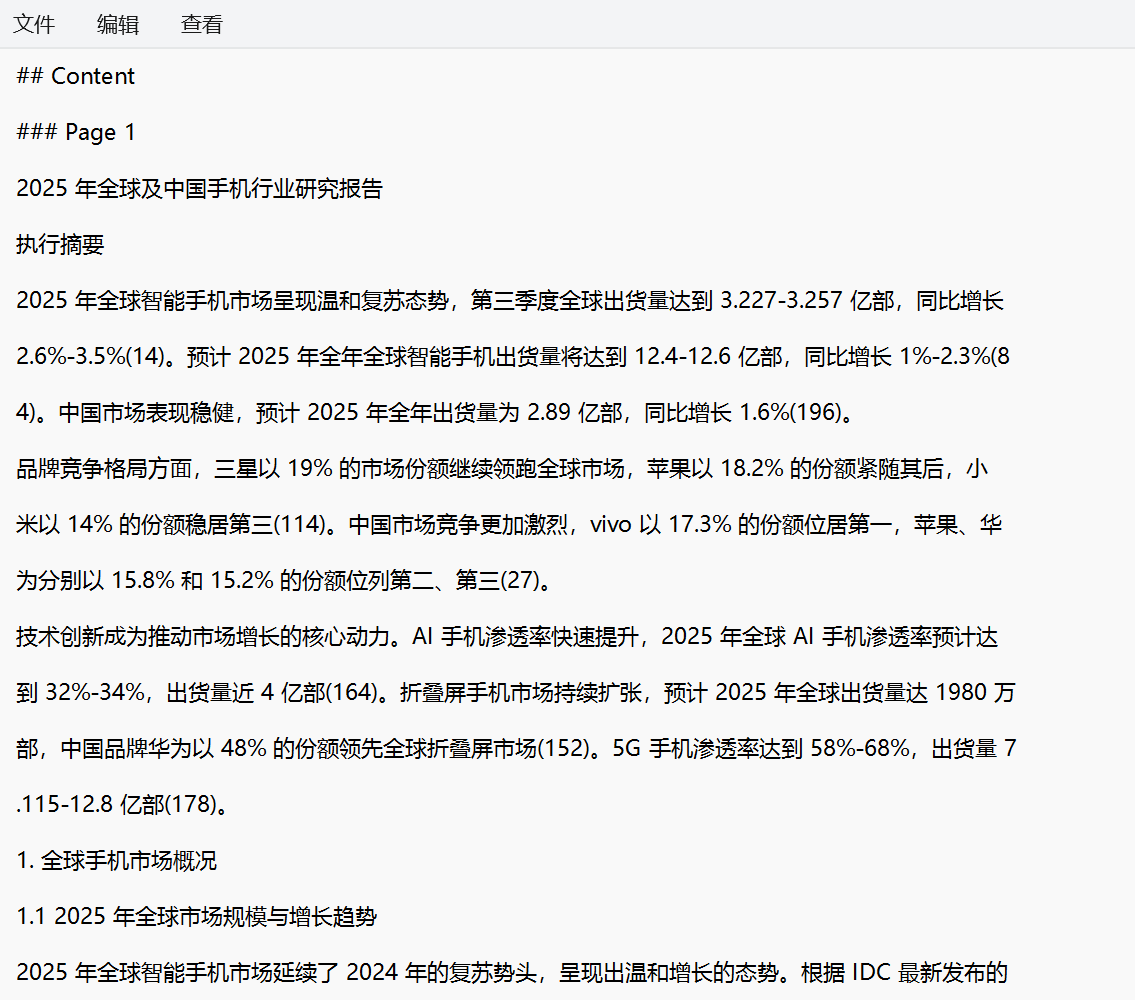Click the line starting '2025 年全球智能手机市场呈现温和复苏态势'

click(x=510, y=301)
